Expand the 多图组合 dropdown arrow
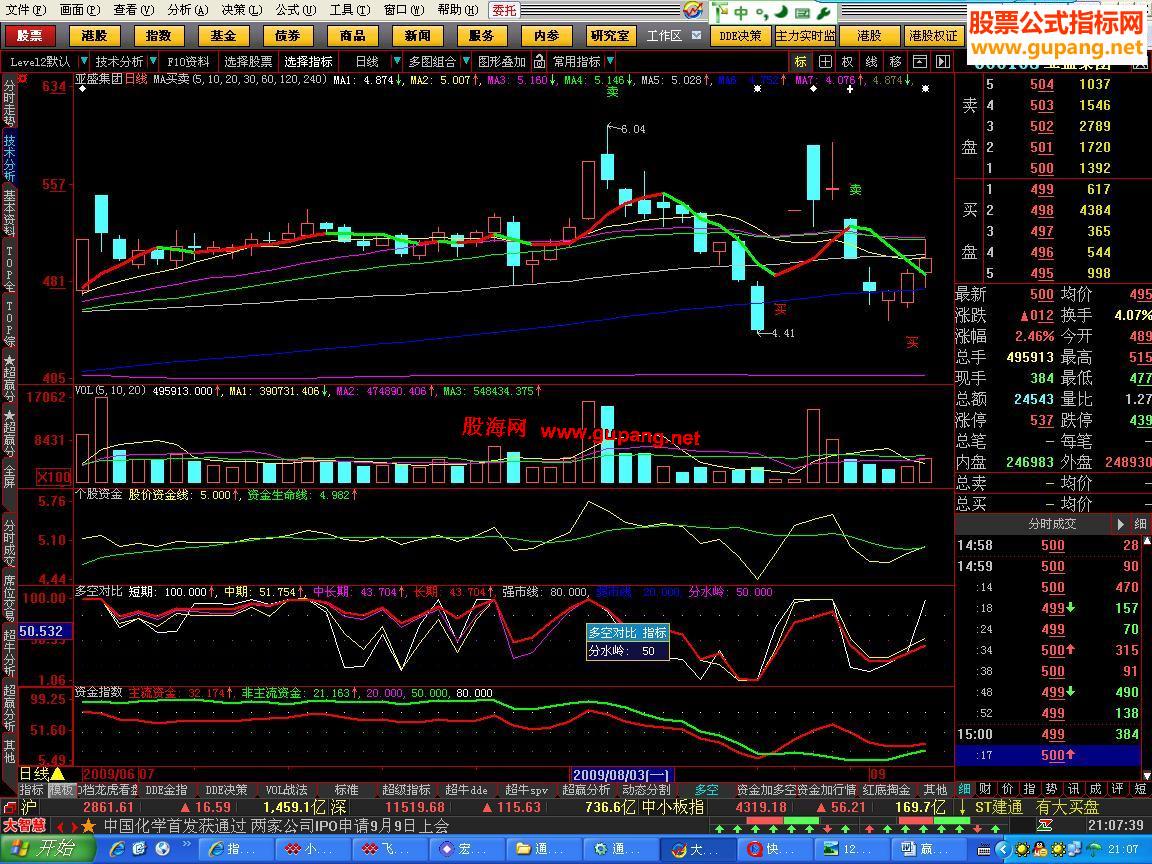 click(466, 62)
